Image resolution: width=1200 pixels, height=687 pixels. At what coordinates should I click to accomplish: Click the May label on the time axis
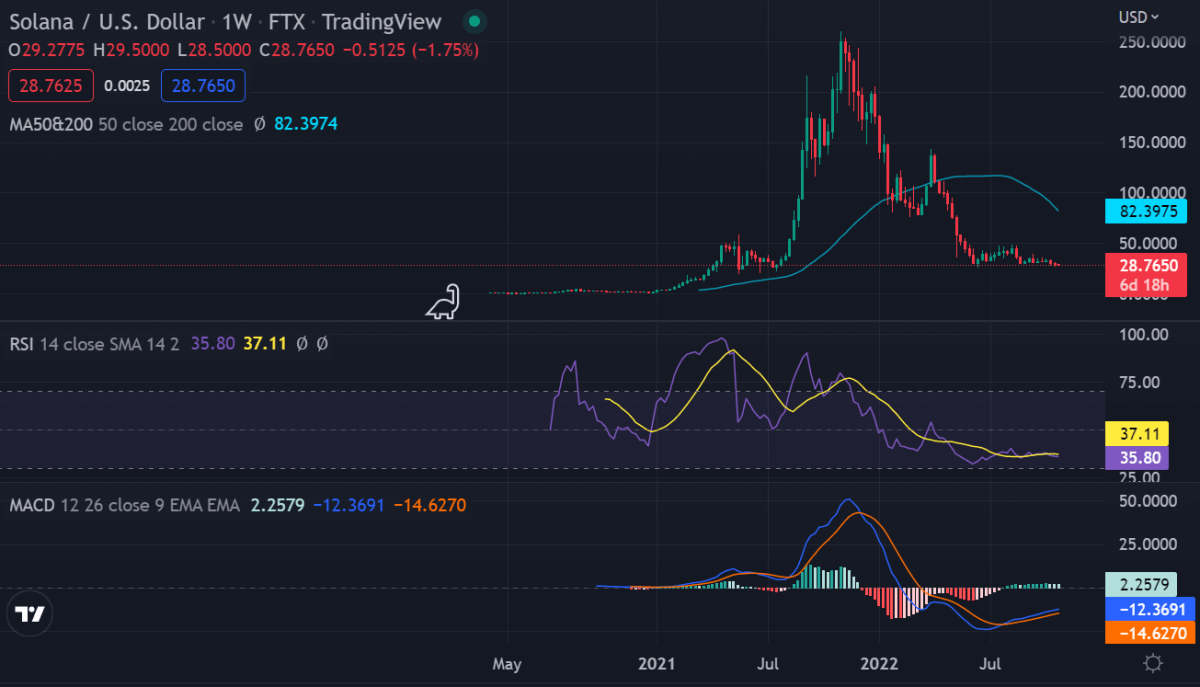[x=508, y=663]
